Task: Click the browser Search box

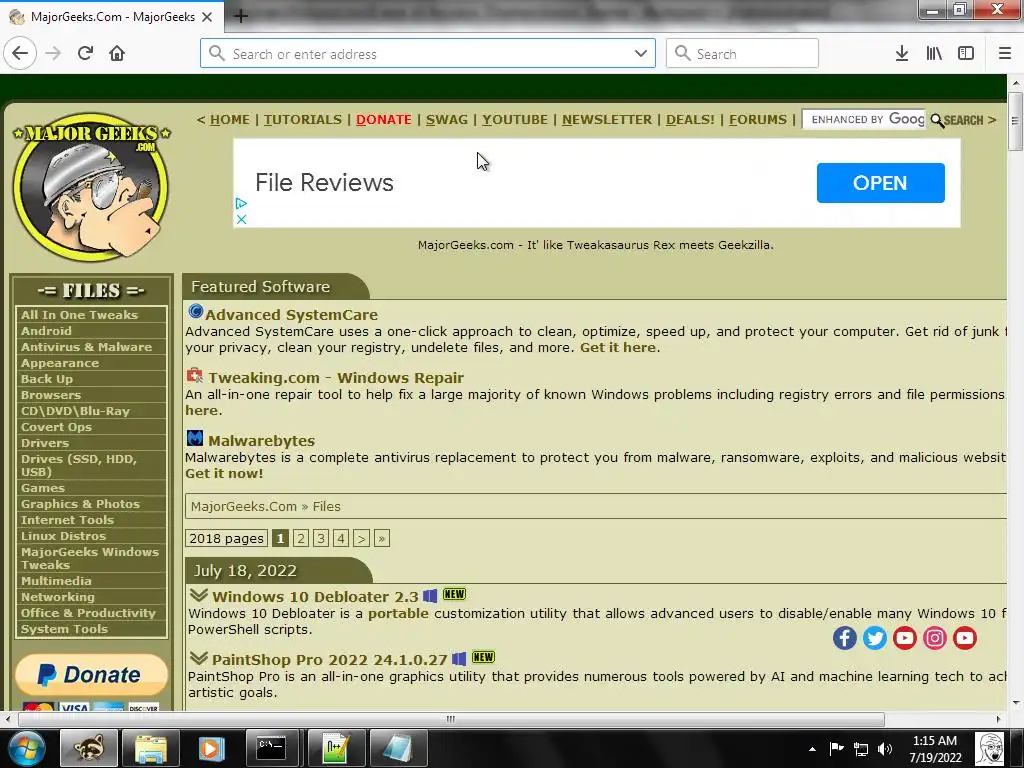Action: tap(742, 54)
